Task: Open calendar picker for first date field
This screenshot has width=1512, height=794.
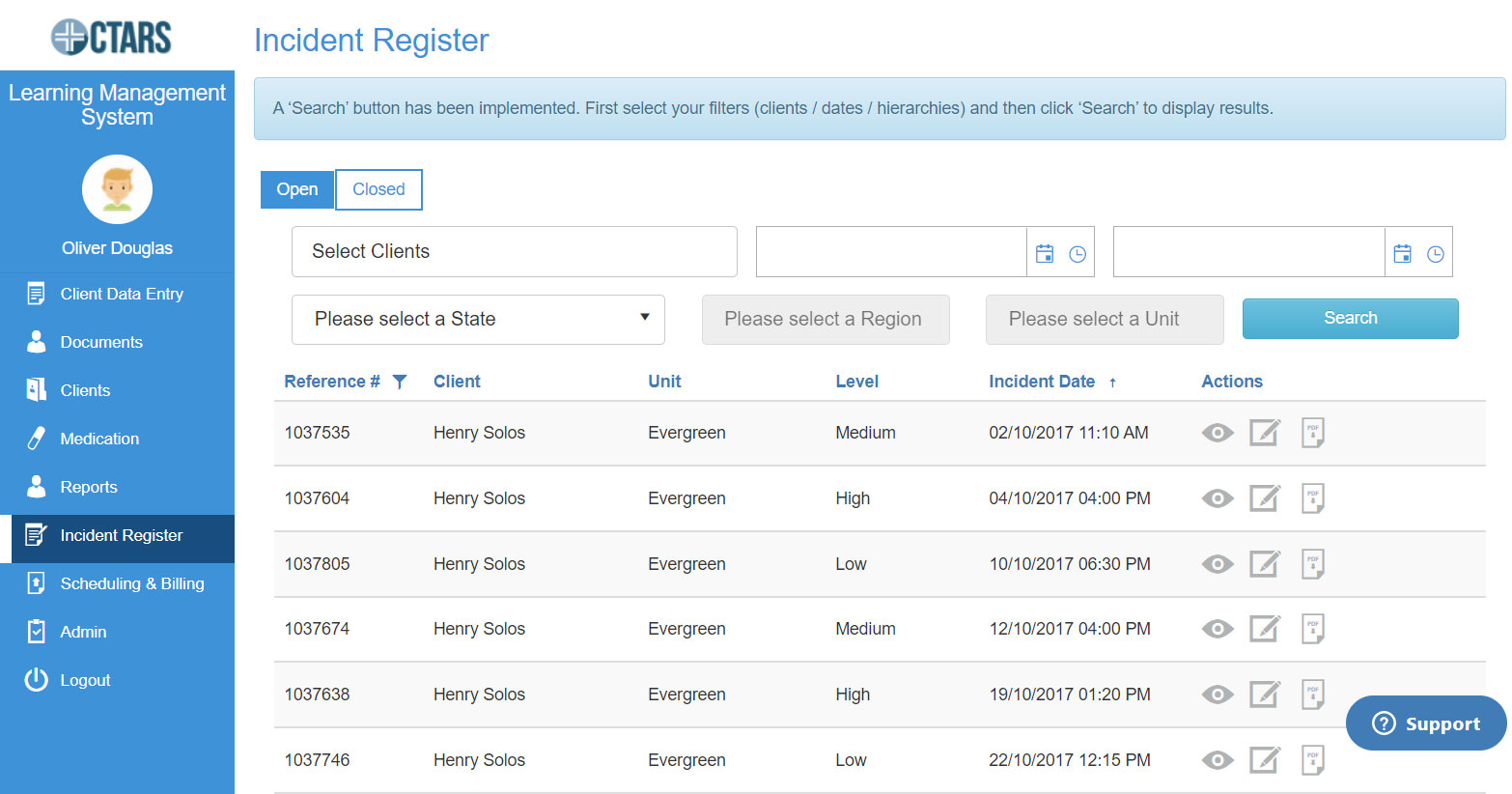Action: coord(1045,254)
